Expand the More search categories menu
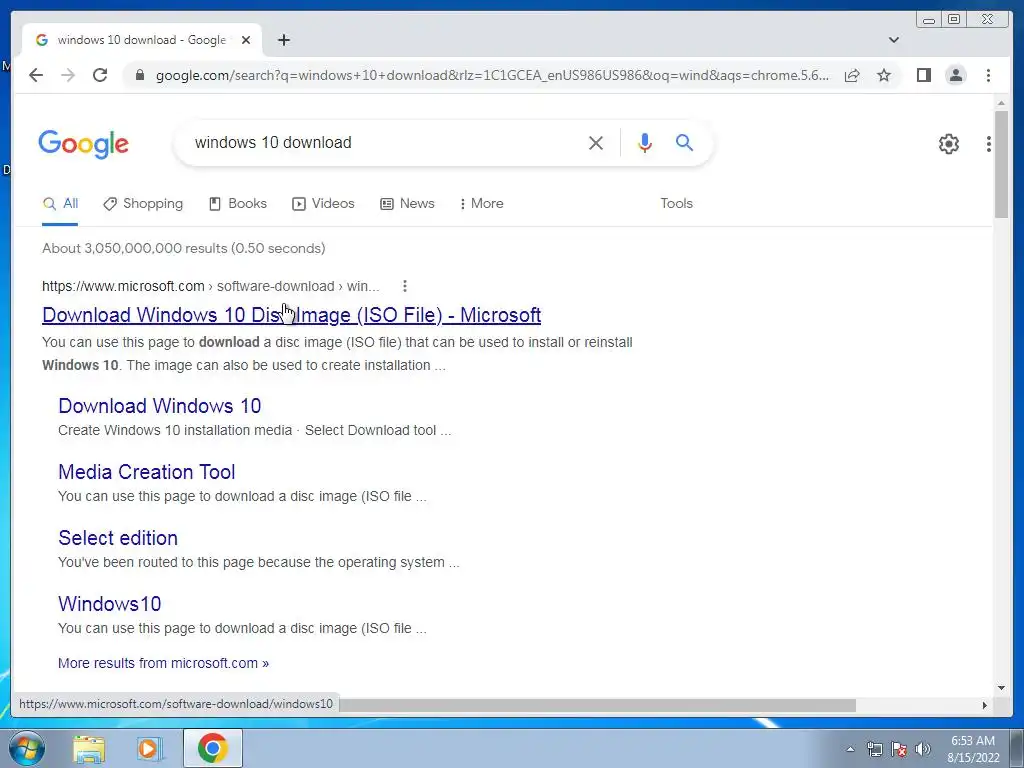Viewport: 1024px width, 768px height. [481, 204]
